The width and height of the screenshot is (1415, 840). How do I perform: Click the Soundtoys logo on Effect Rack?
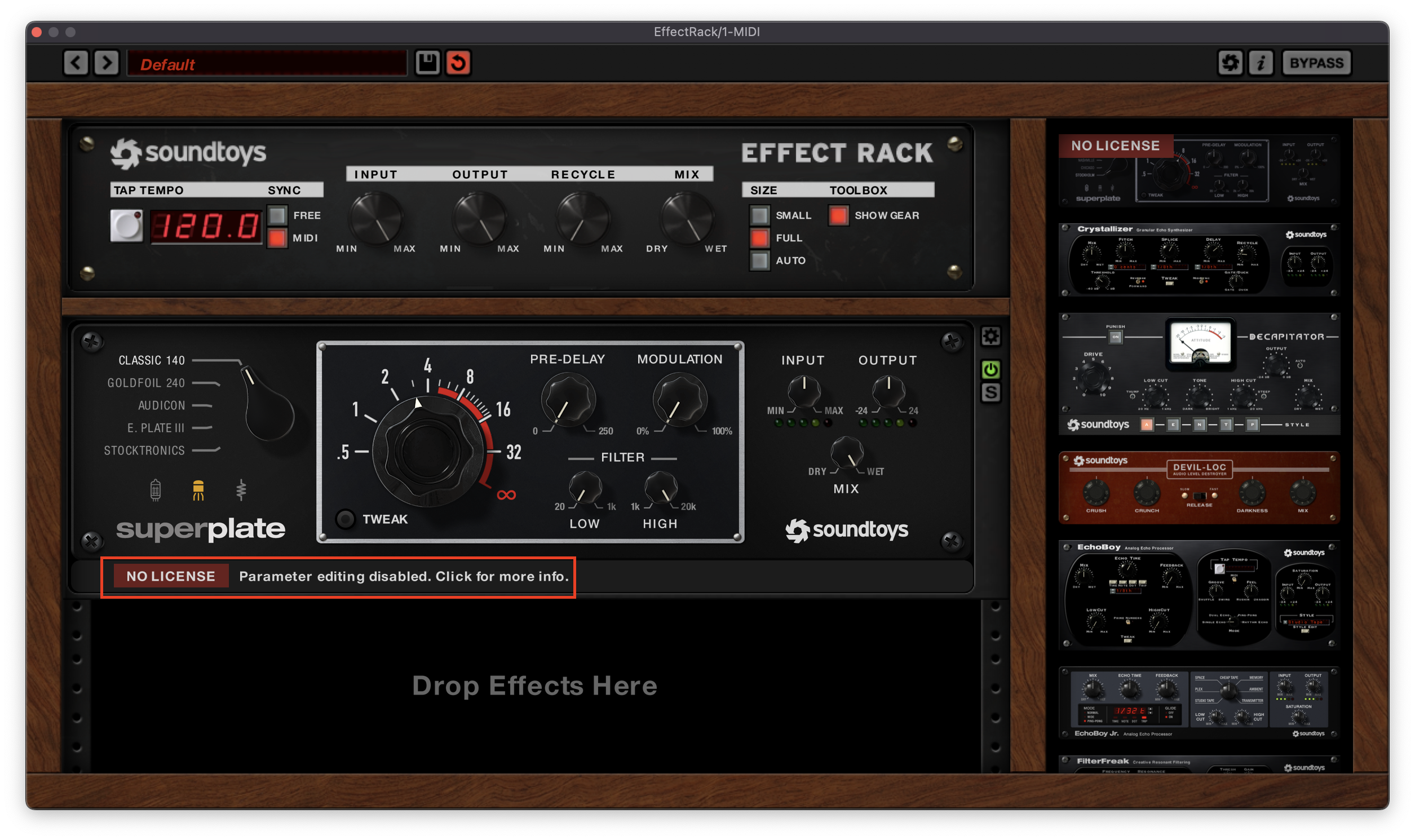click(x=188, y=153)
